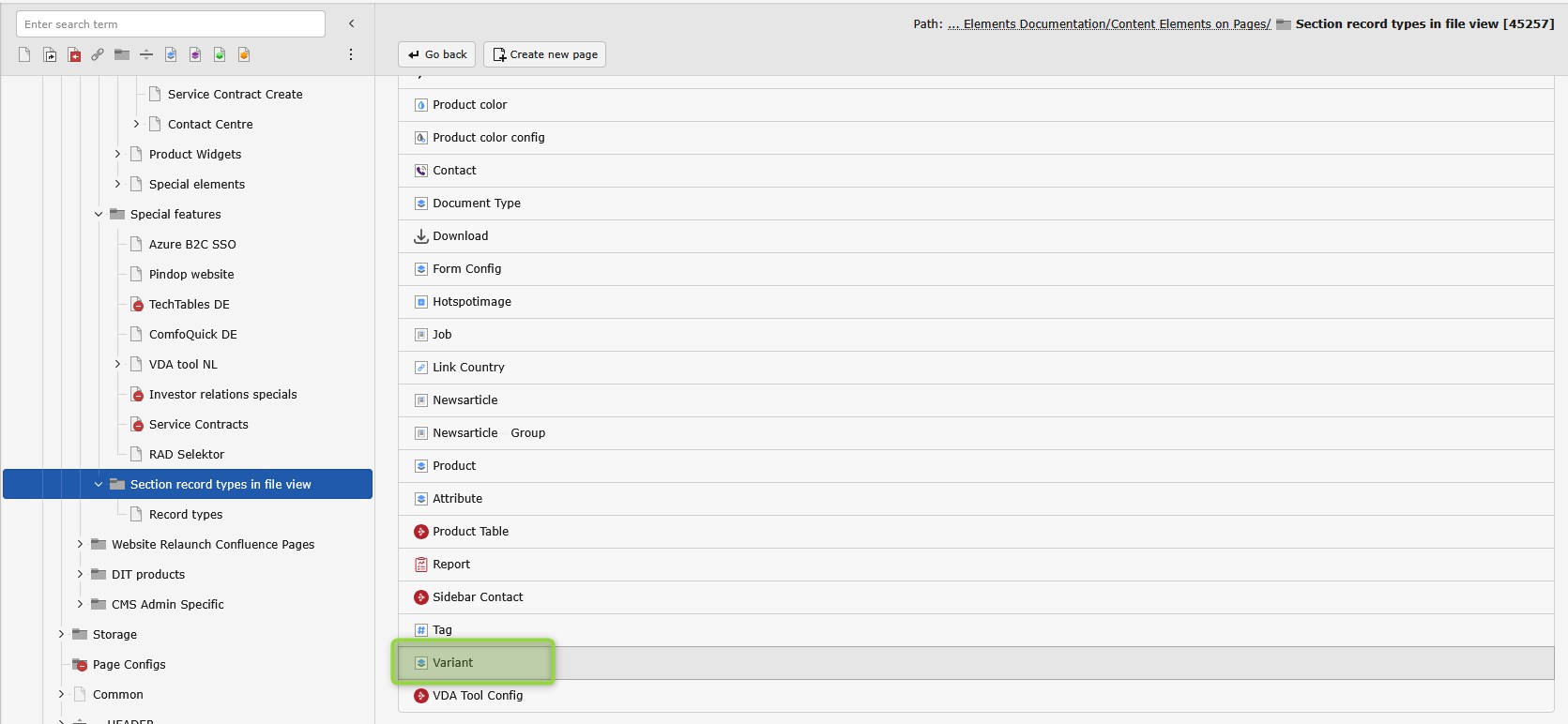Click the orange layered page type icon
Image resolution: width=1568 pixels, height=724 pixels.
pos(244,55)
